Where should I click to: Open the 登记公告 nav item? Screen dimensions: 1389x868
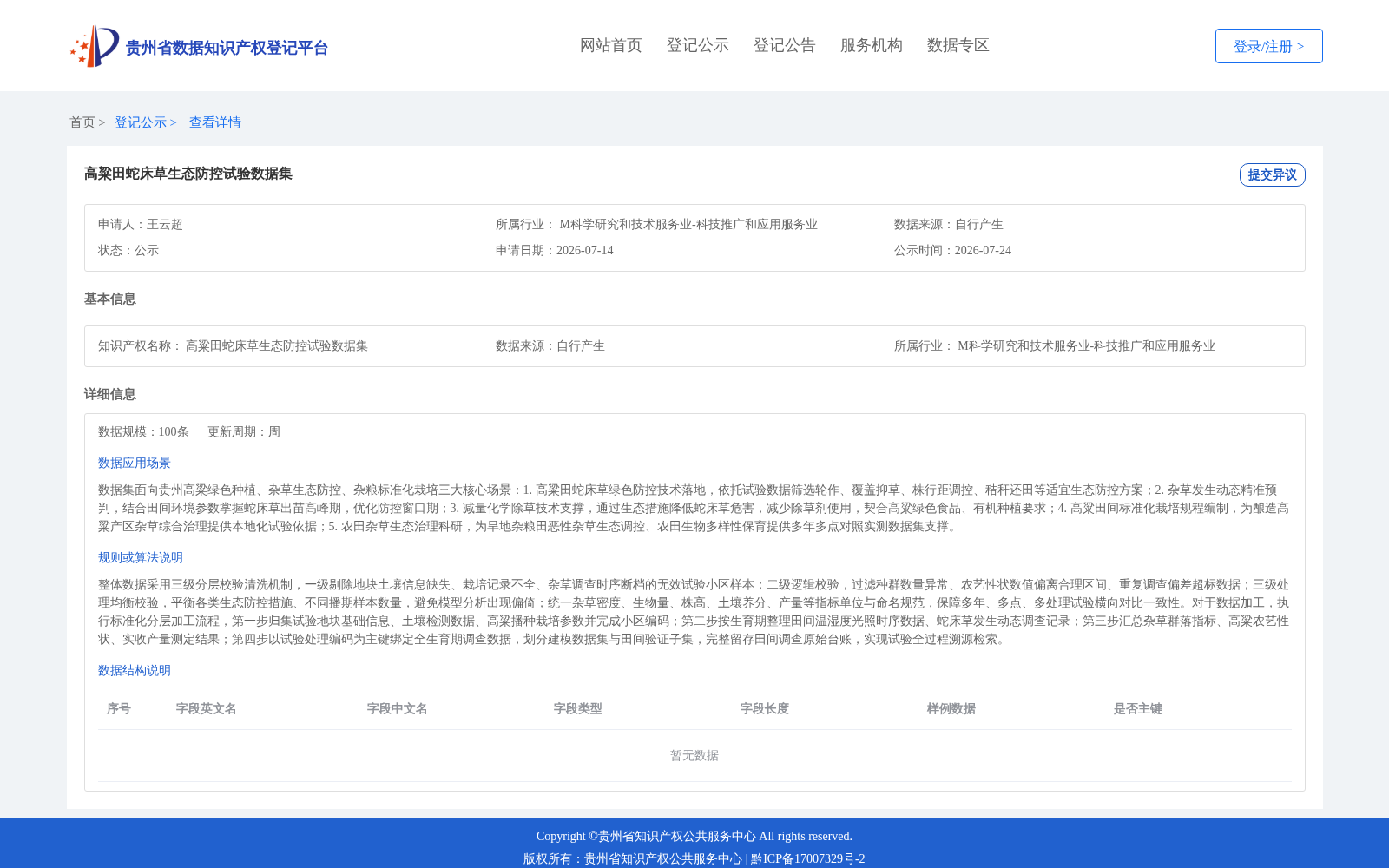tap(785, 45)
